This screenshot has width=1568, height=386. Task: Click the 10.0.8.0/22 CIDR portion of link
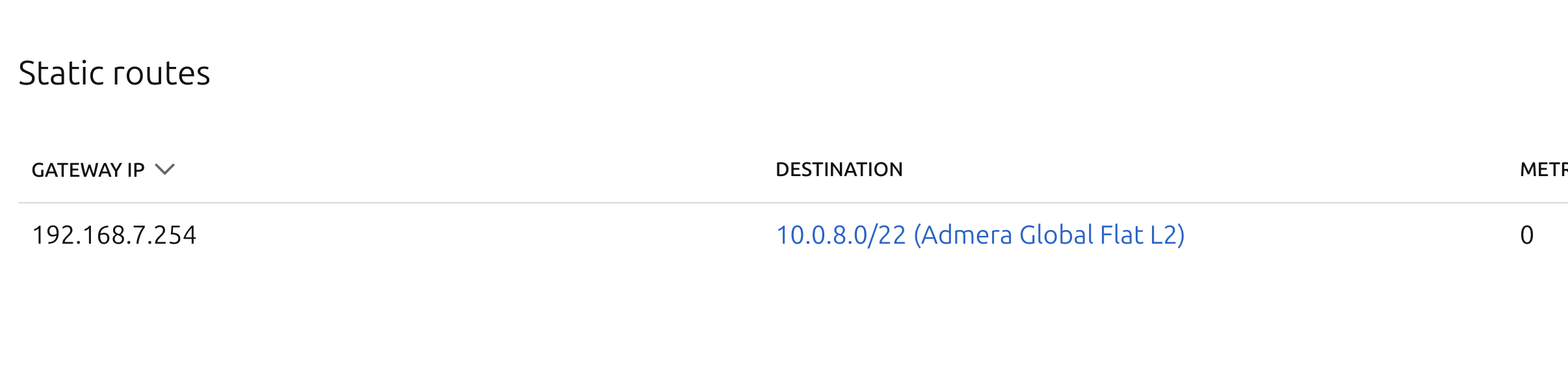click(x=841, y=235)
